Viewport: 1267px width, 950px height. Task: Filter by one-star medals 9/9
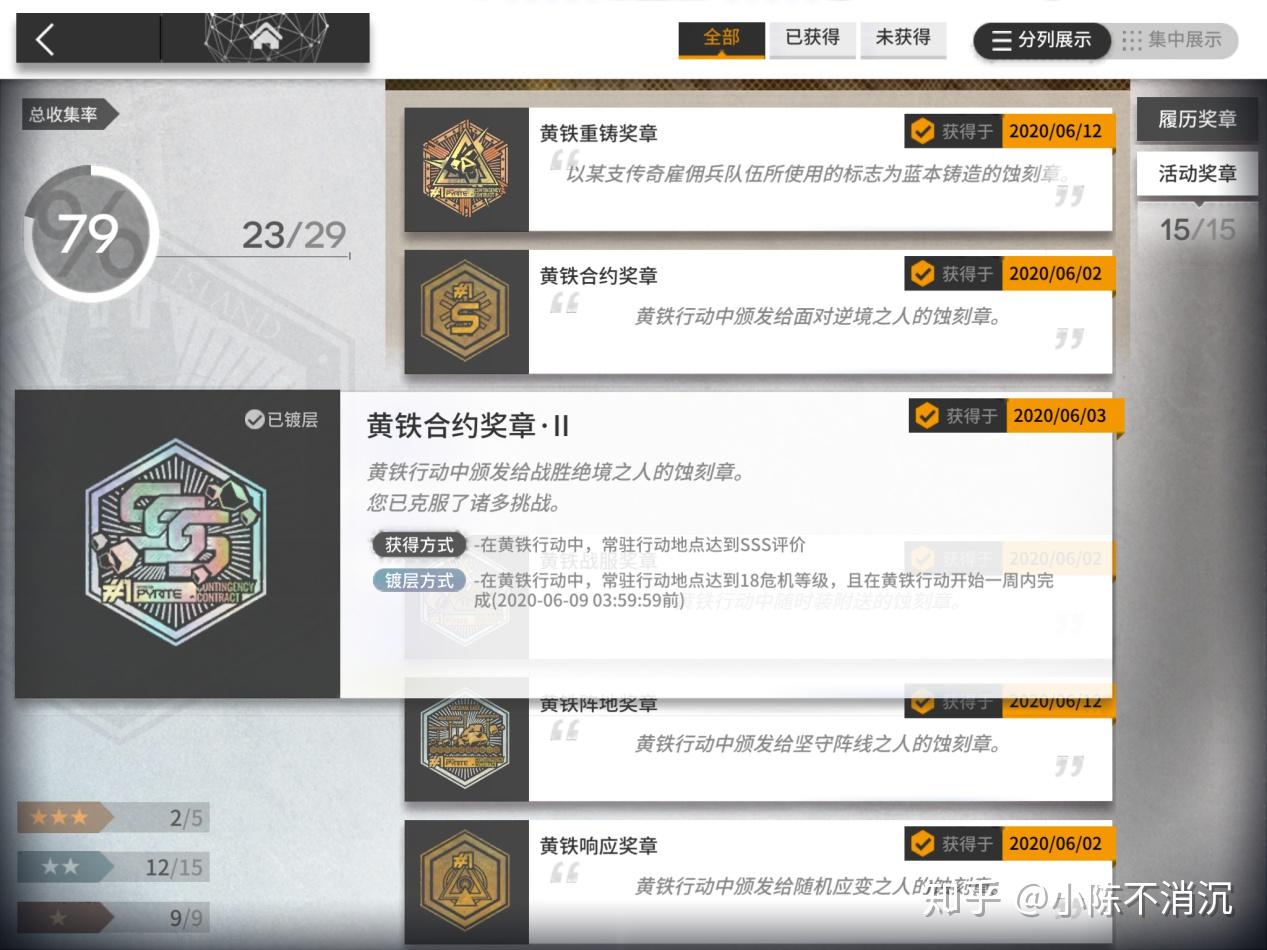click(x=112, y=917)
